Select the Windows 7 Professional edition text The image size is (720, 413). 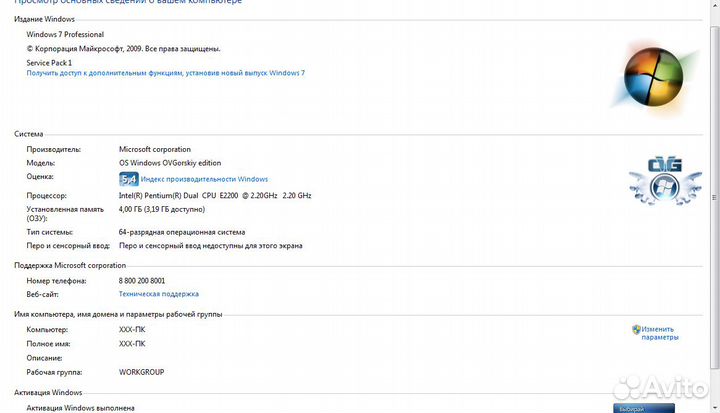65,34
